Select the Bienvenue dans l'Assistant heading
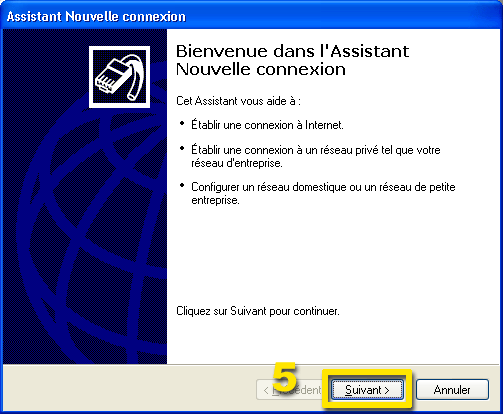 [292, 60]
